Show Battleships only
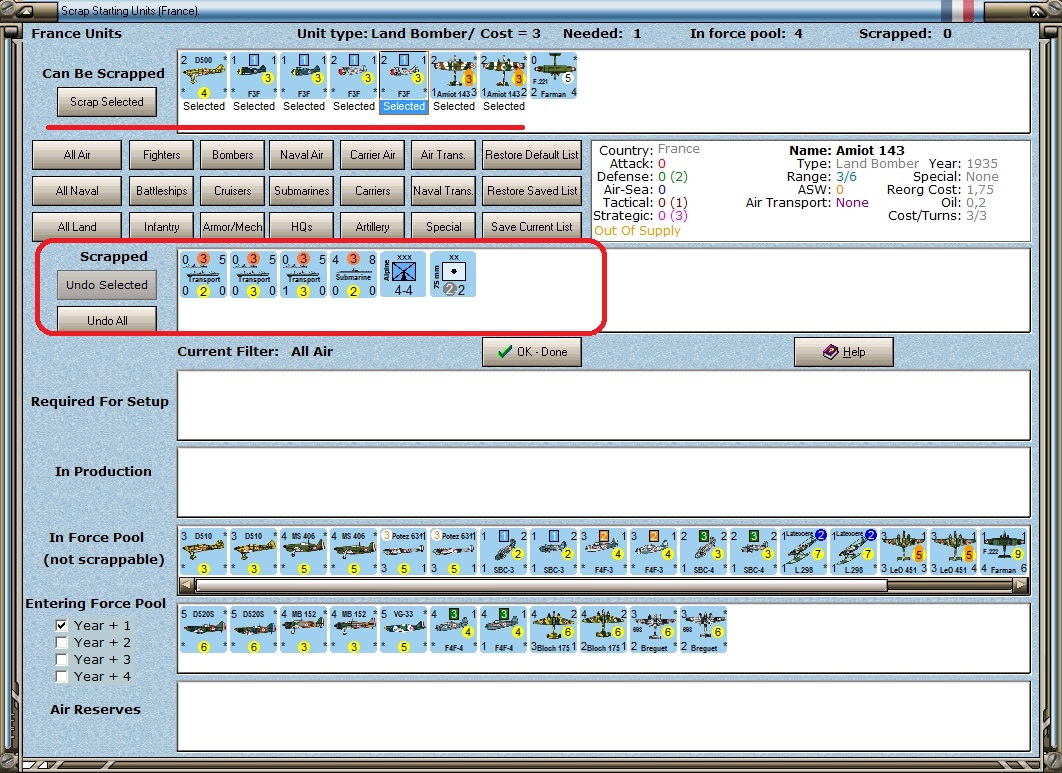 161,191
